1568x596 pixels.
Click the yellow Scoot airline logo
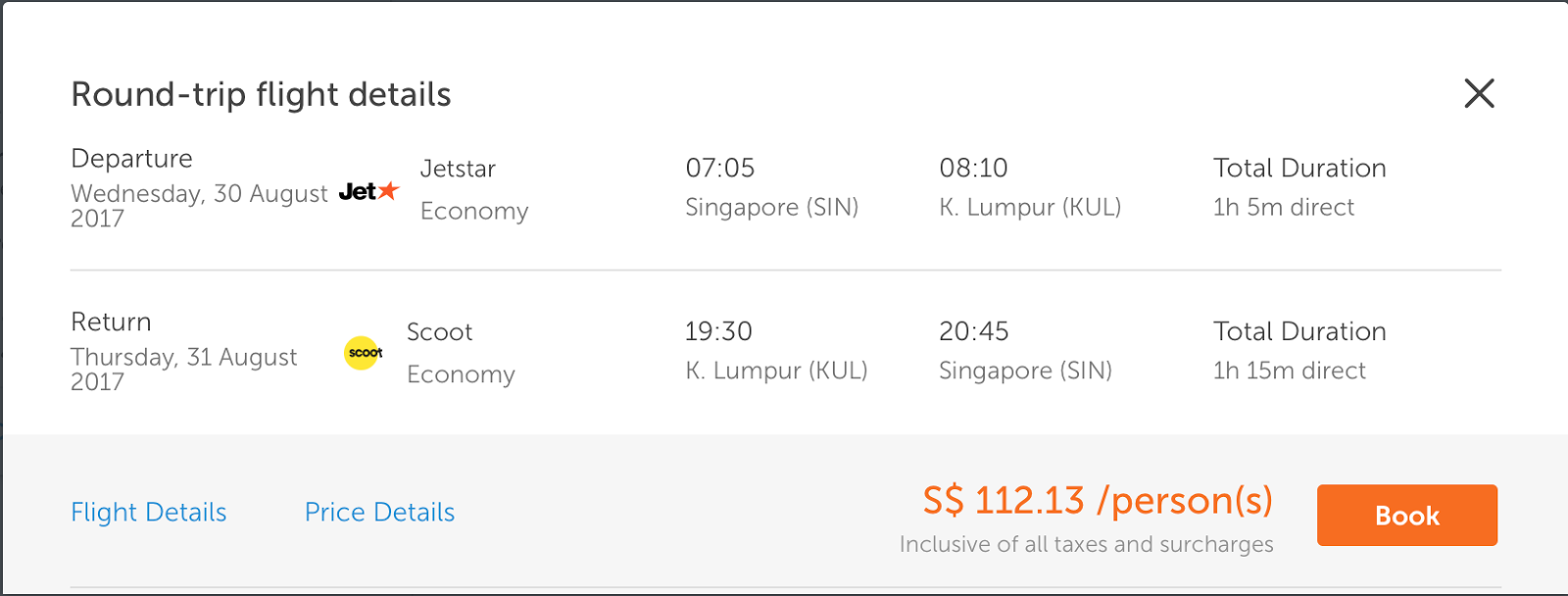click(x=363, y=353)
